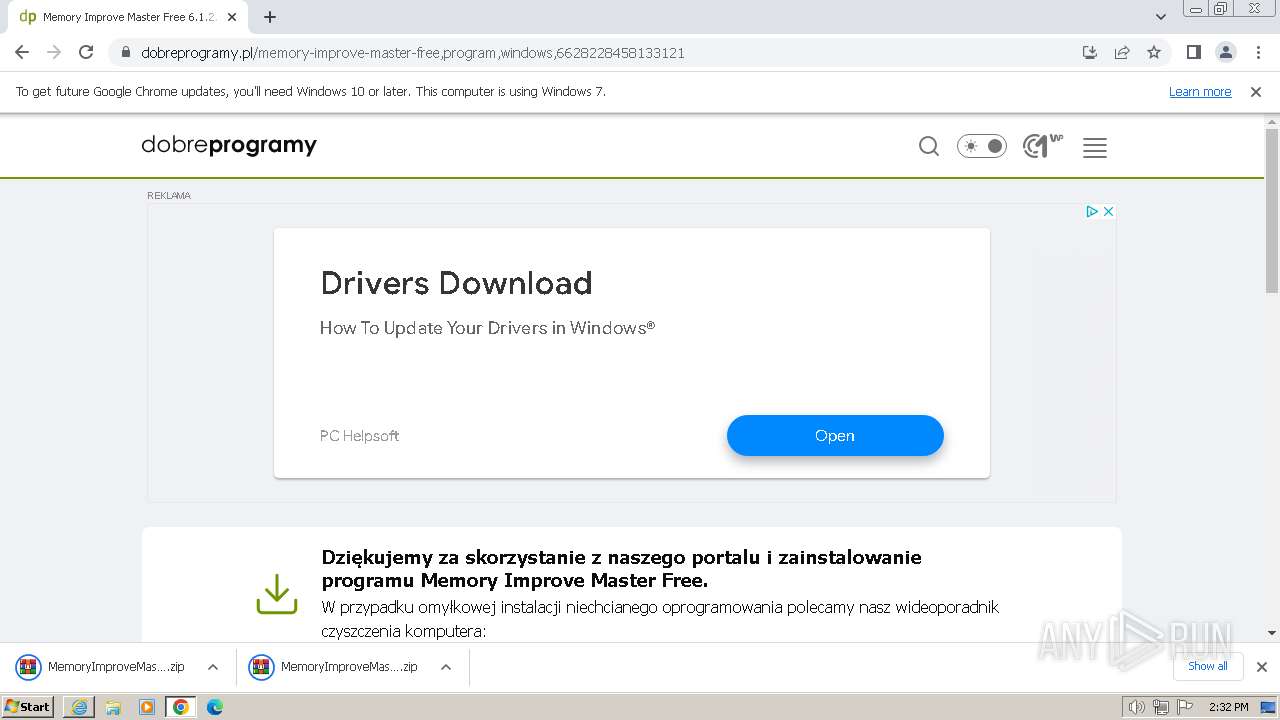Open the Chrome side panel
Viewport: 1280px width, 720px height.
pos(1193,53)
